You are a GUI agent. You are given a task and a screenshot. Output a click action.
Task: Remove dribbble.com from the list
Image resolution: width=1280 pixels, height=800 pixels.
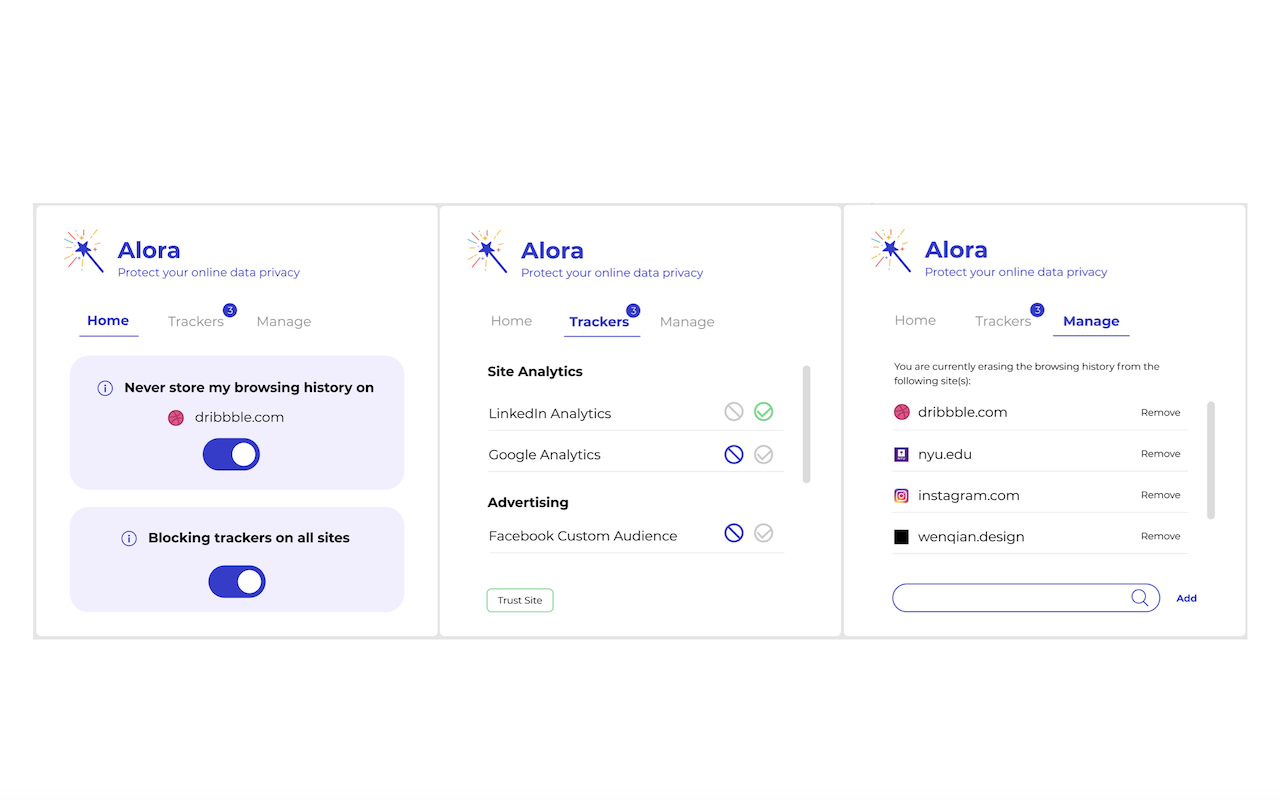(x=1161, y=413)
